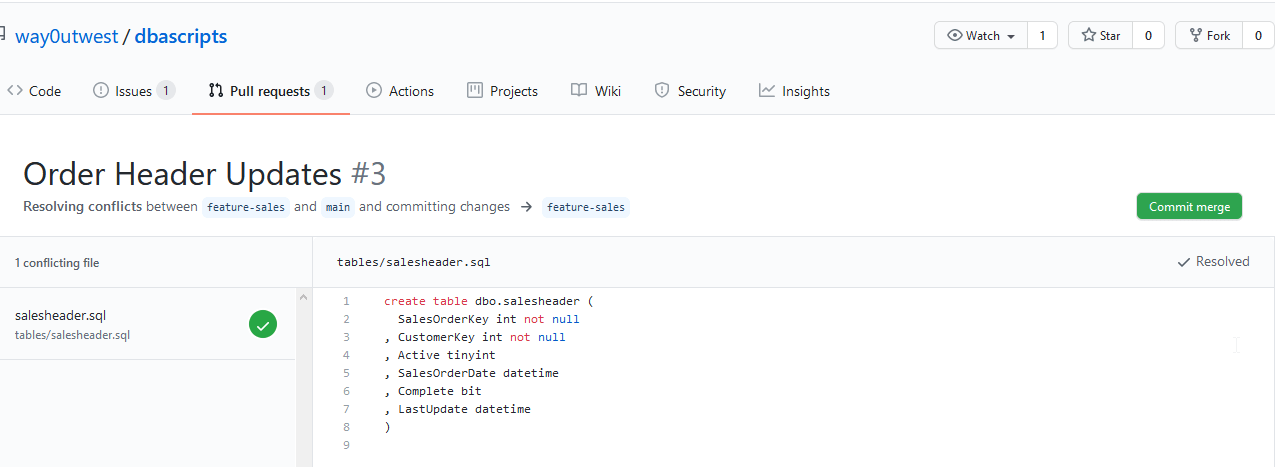Select salesheader.sql in the conflicting files list
Screen dimensions: 1275x467
(60, 316)
